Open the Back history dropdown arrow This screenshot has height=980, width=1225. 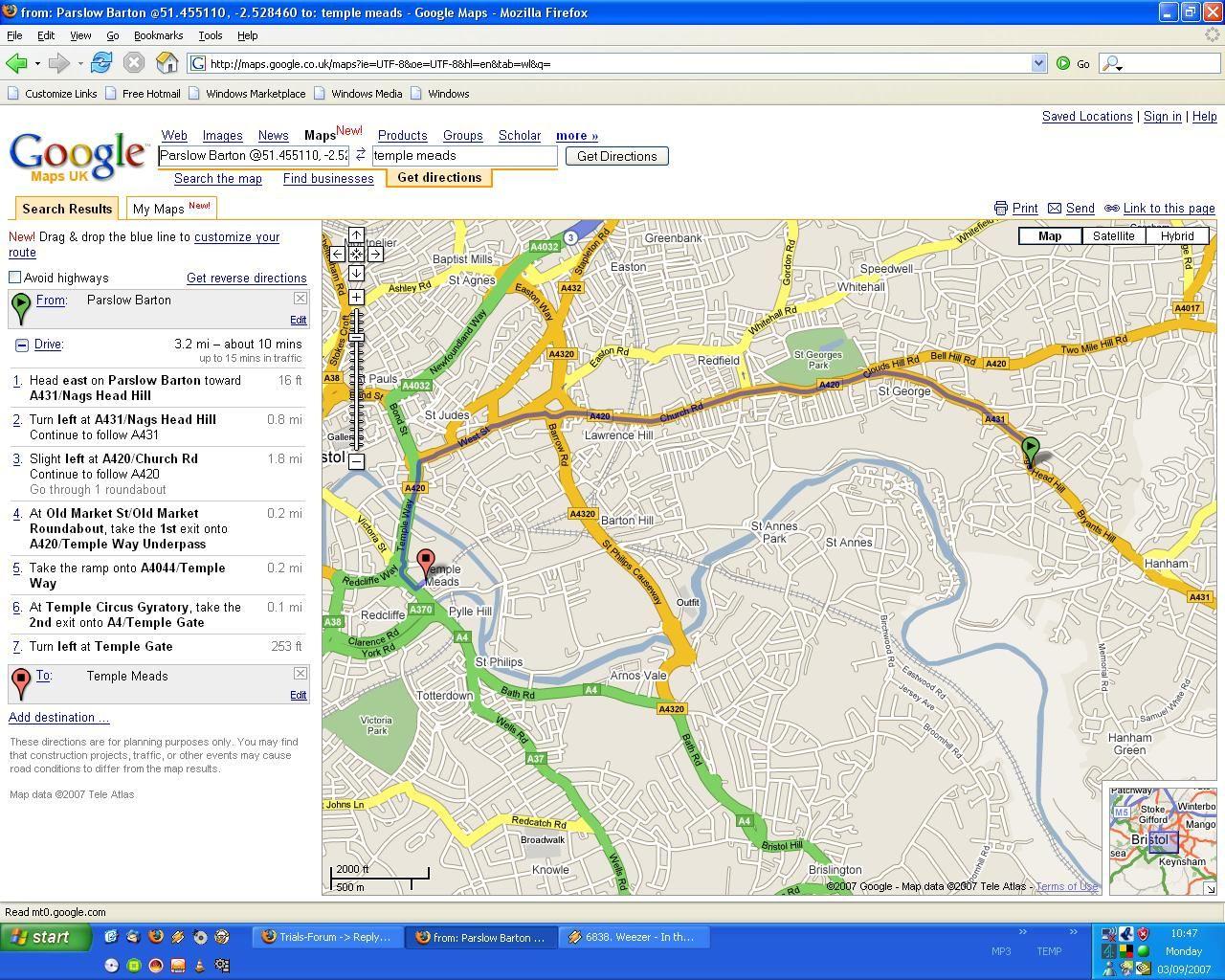tap(37, 64)
